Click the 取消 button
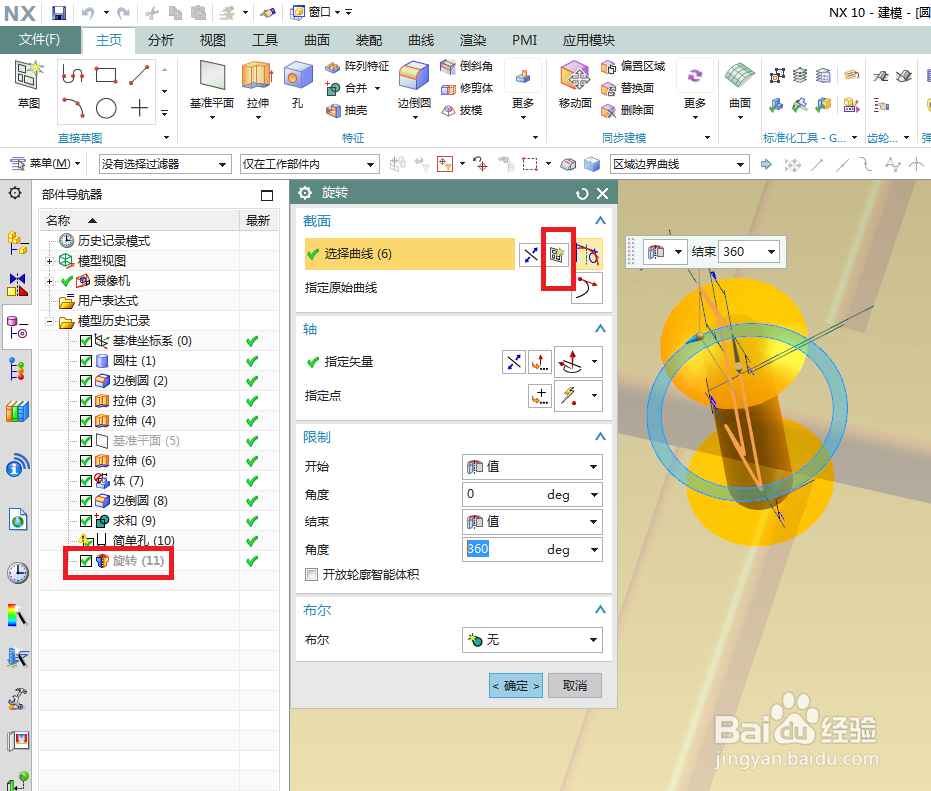Image resolution: width=931 pixels, height=791 pixels. [575, 686]
